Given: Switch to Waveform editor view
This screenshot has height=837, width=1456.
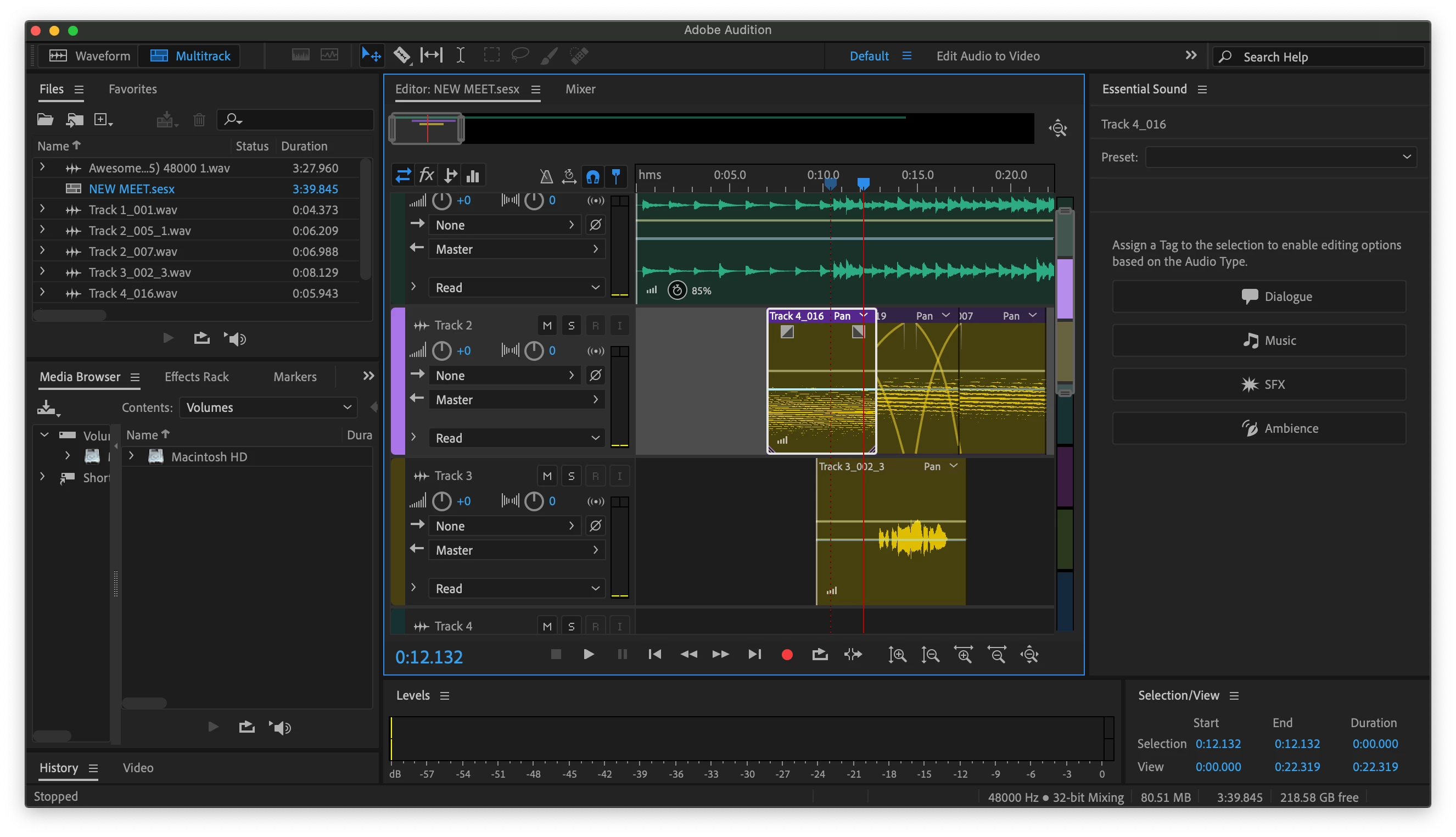Looking at the screenshot, I should (89, 56).
